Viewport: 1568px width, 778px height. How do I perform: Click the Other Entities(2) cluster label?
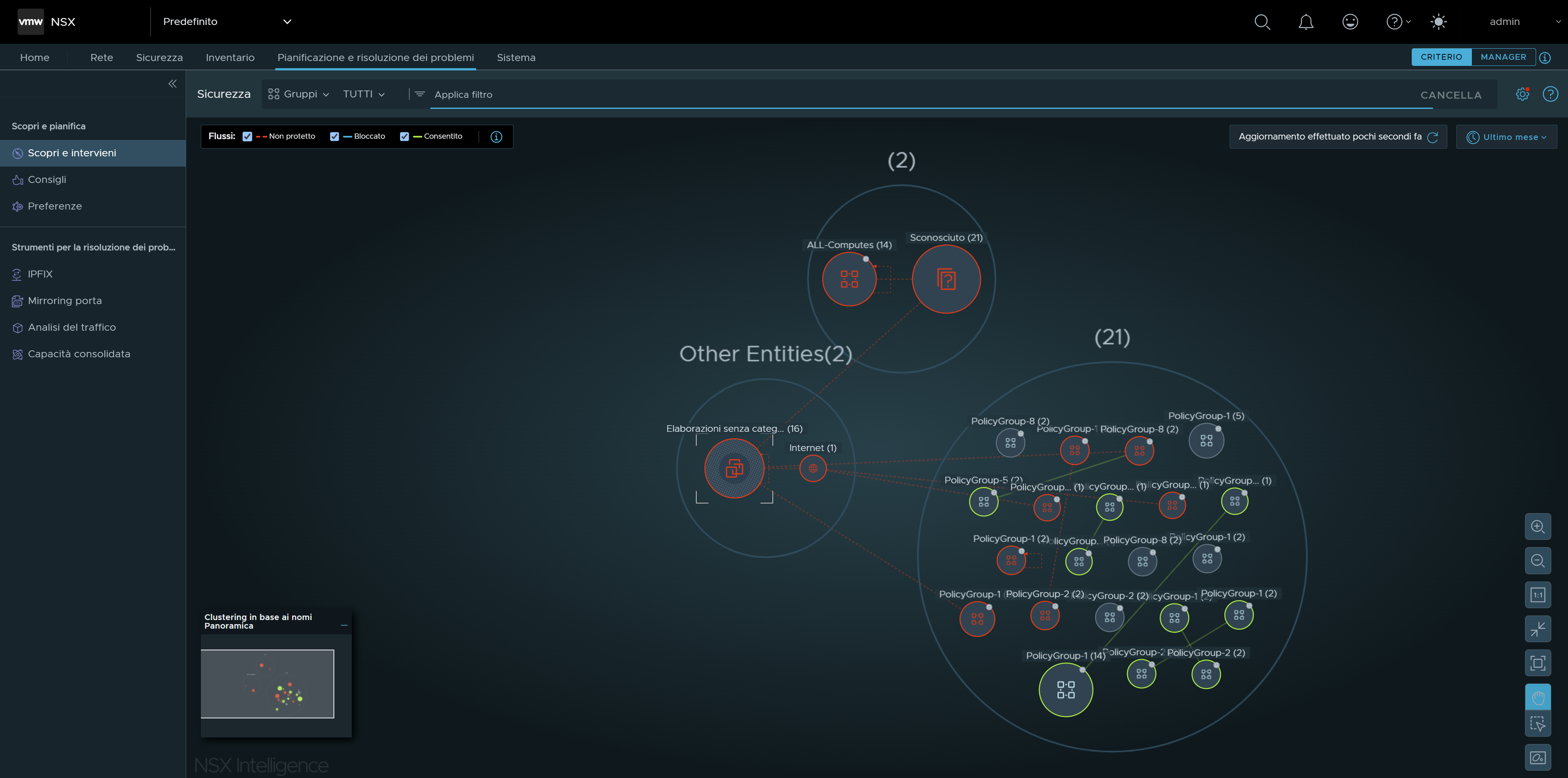[766, 354]
